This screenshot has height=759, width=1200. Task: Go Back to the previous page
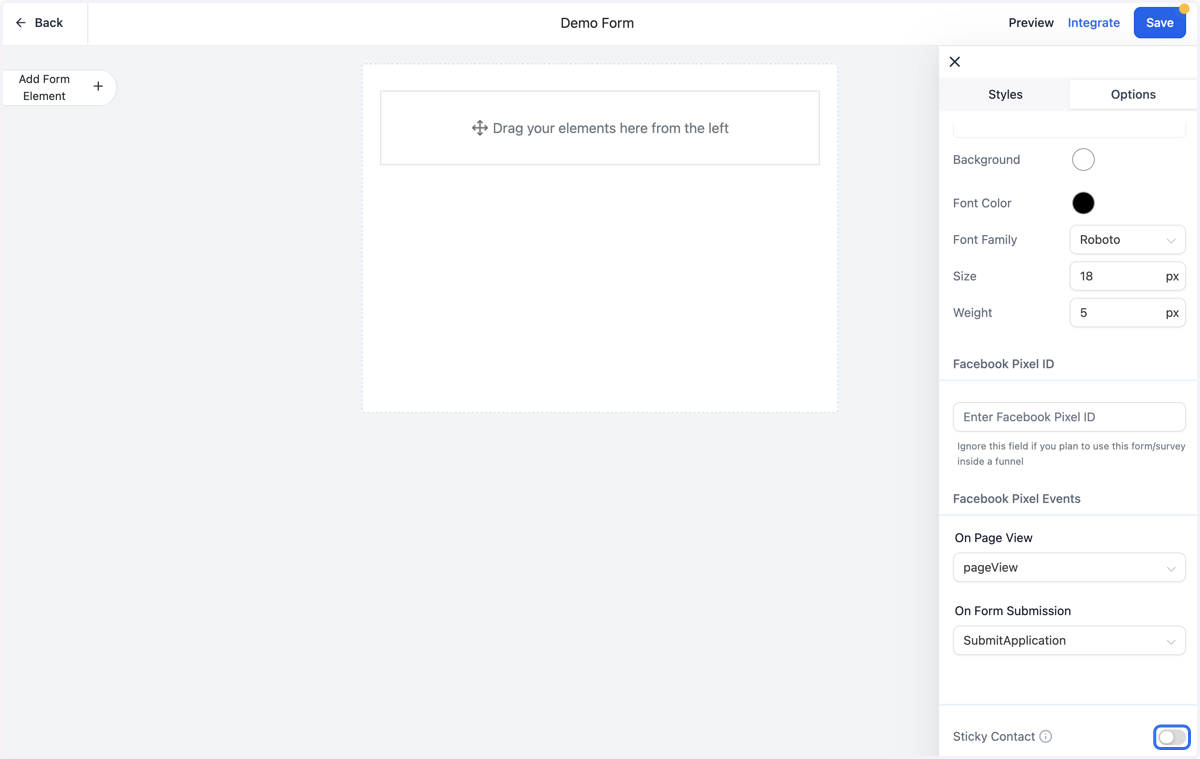tap(40, 23)
